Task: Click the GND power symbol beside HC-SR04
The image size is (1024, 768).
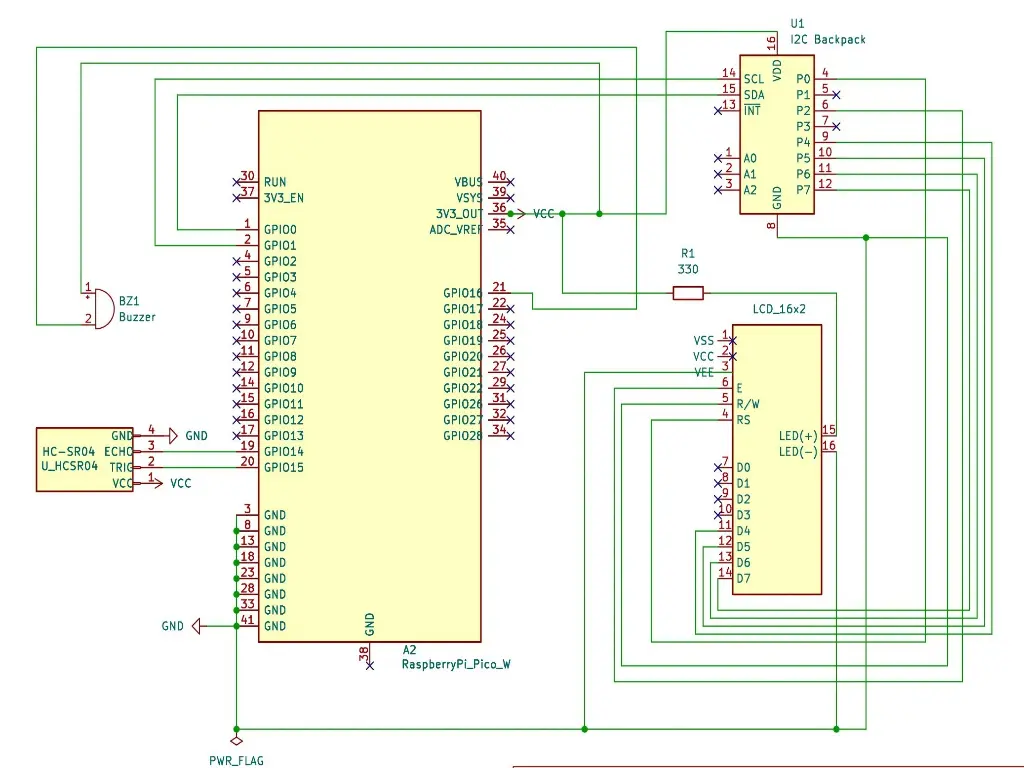Action: click(172, 436)
